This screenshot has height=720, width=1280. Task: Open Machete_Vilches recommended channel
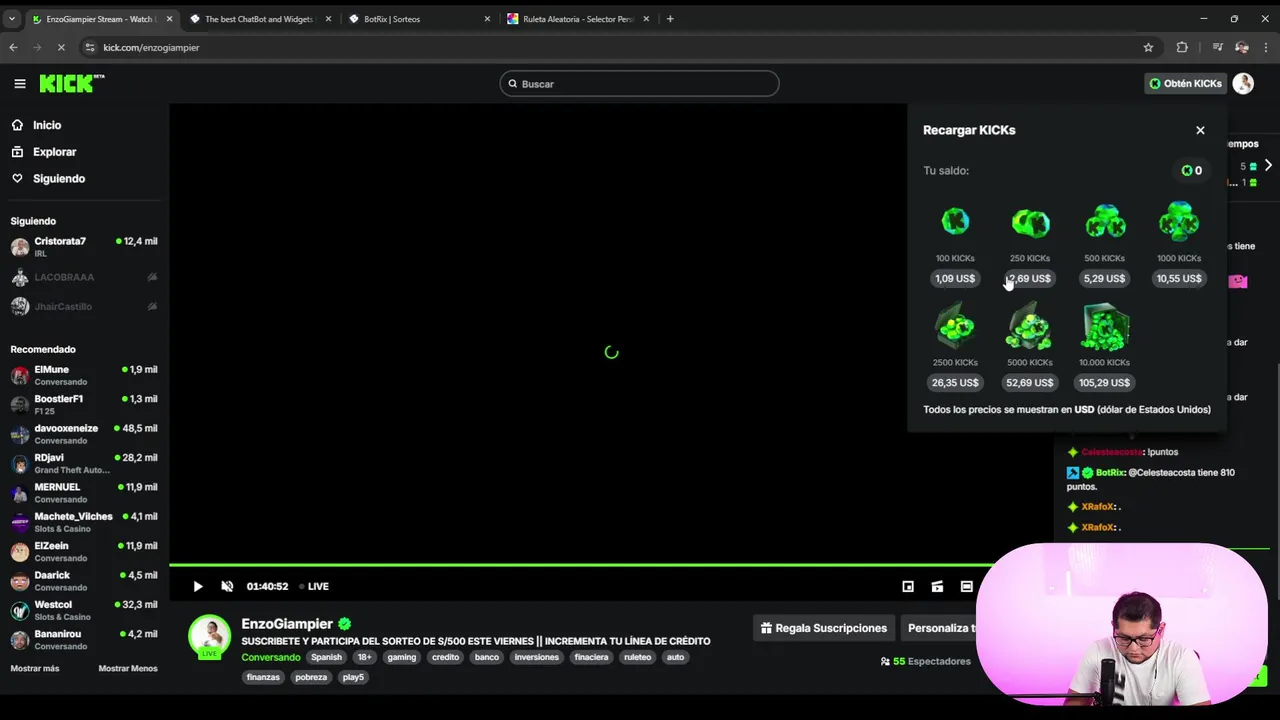tap(84, 522)
